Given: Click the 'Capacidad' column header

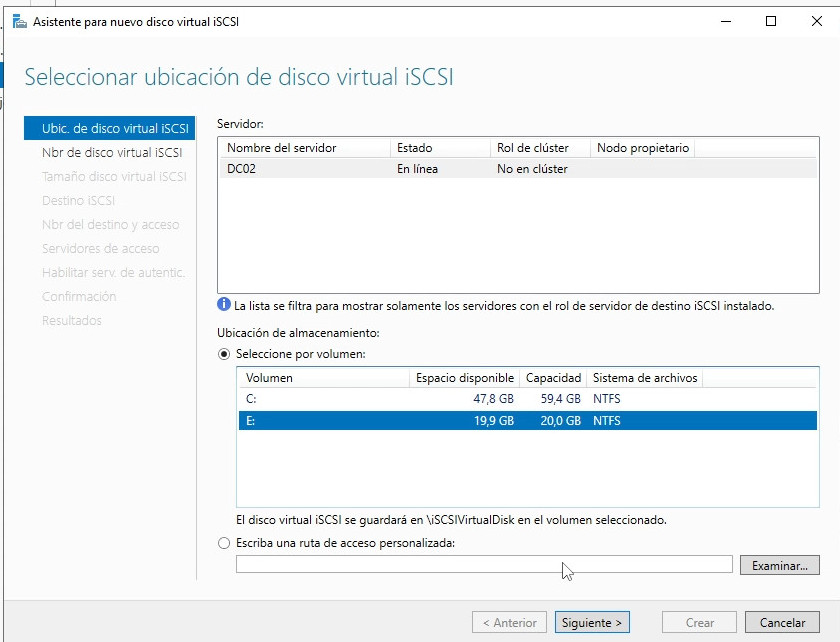Looking at the screenshot, I should pyautogui.click(x=553, y=378).
